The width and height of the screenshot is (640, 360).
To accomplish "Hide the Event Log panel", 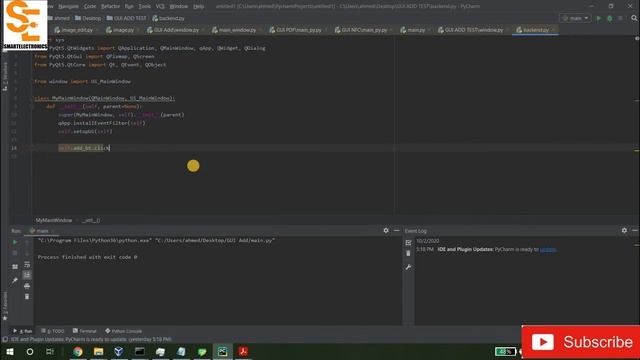I will pyautogui.click(x=635, y=231).
